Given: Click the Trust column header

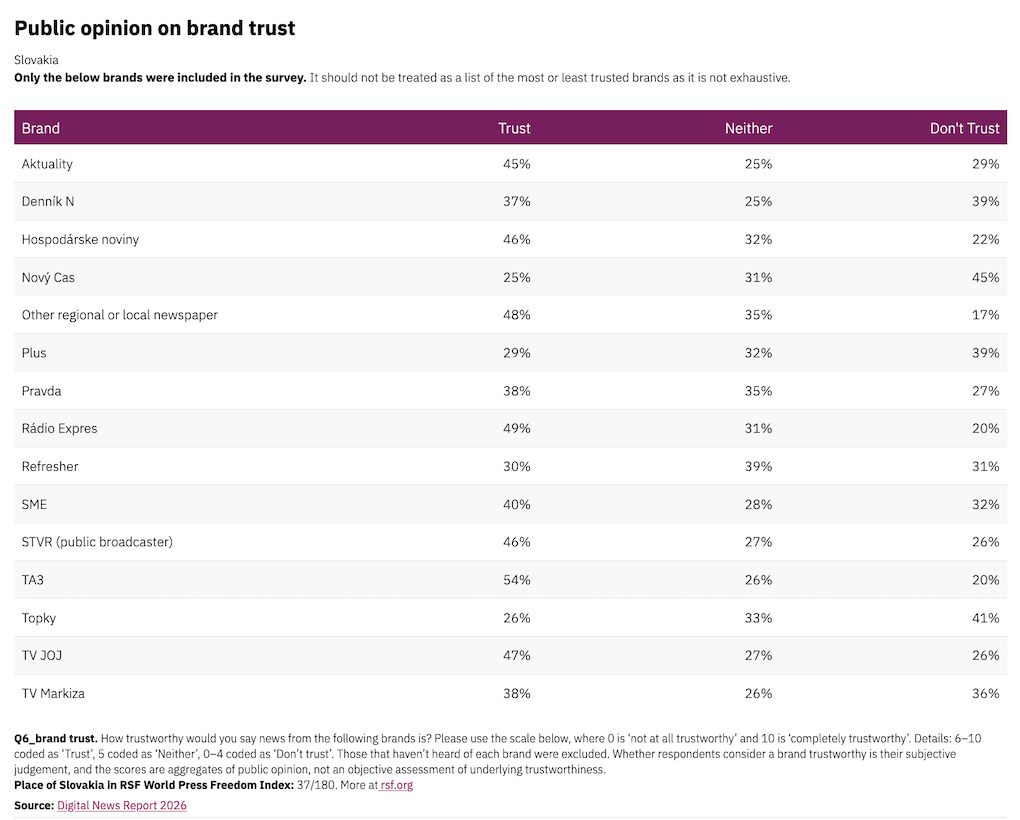Looking at the screenshot, I should [x=514, y=128].
